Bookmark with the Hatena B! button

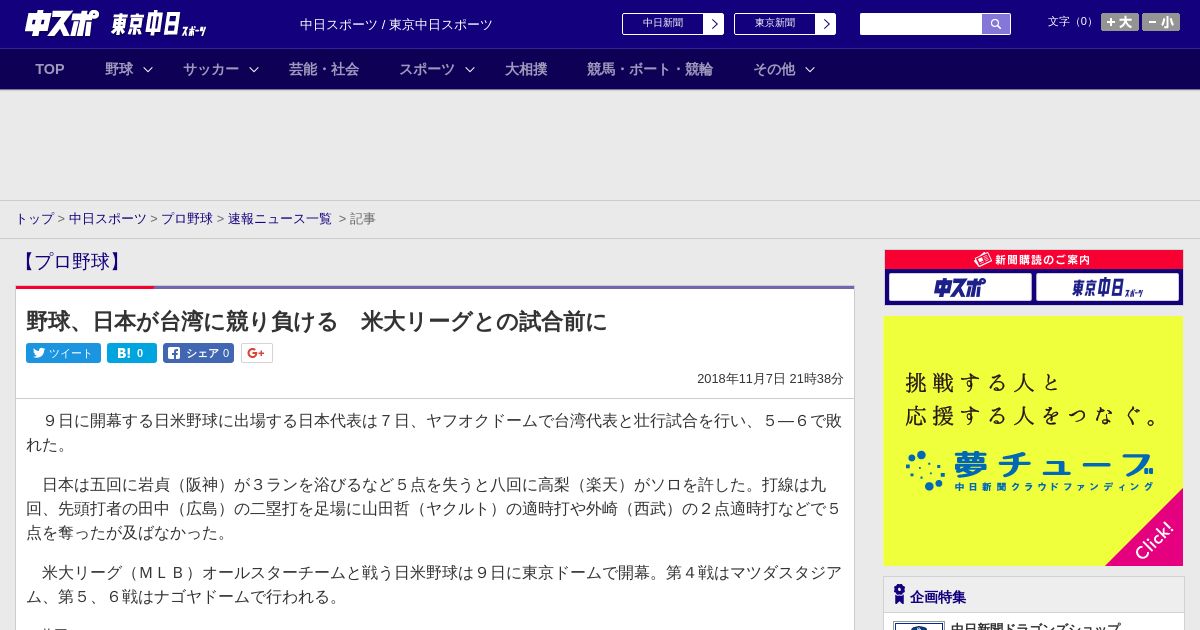pyautogui.click(x=132, y=353)
